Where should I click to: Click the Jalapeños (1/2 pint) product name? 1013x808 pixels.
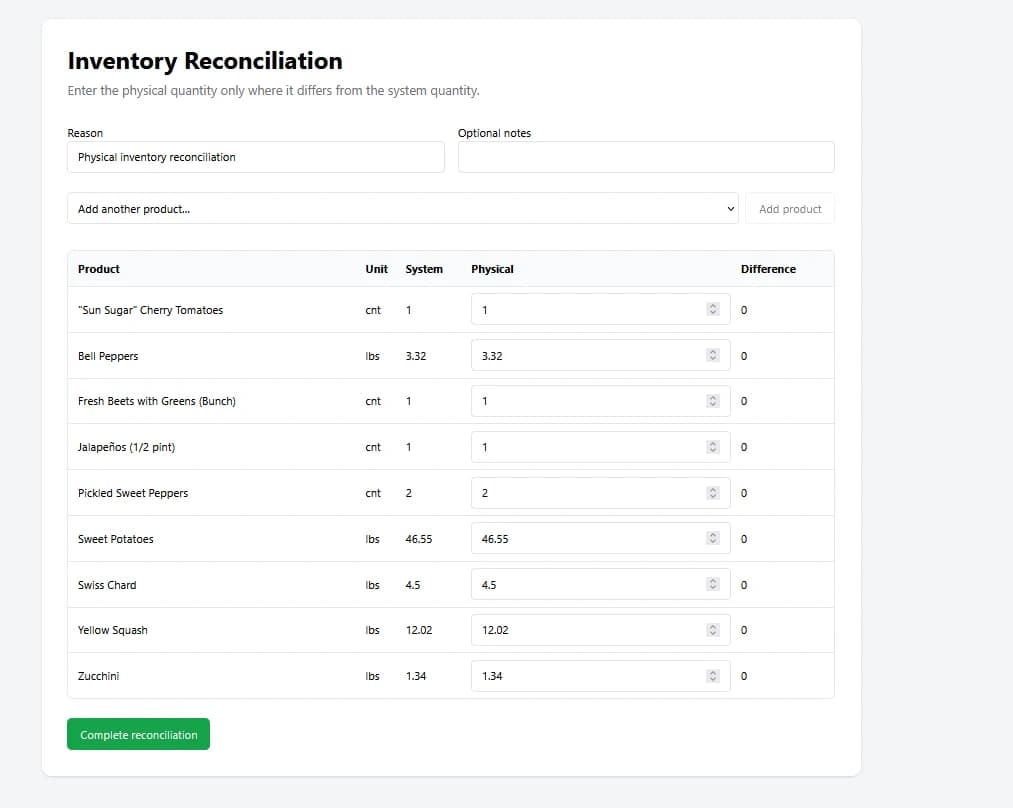point(127,447)
